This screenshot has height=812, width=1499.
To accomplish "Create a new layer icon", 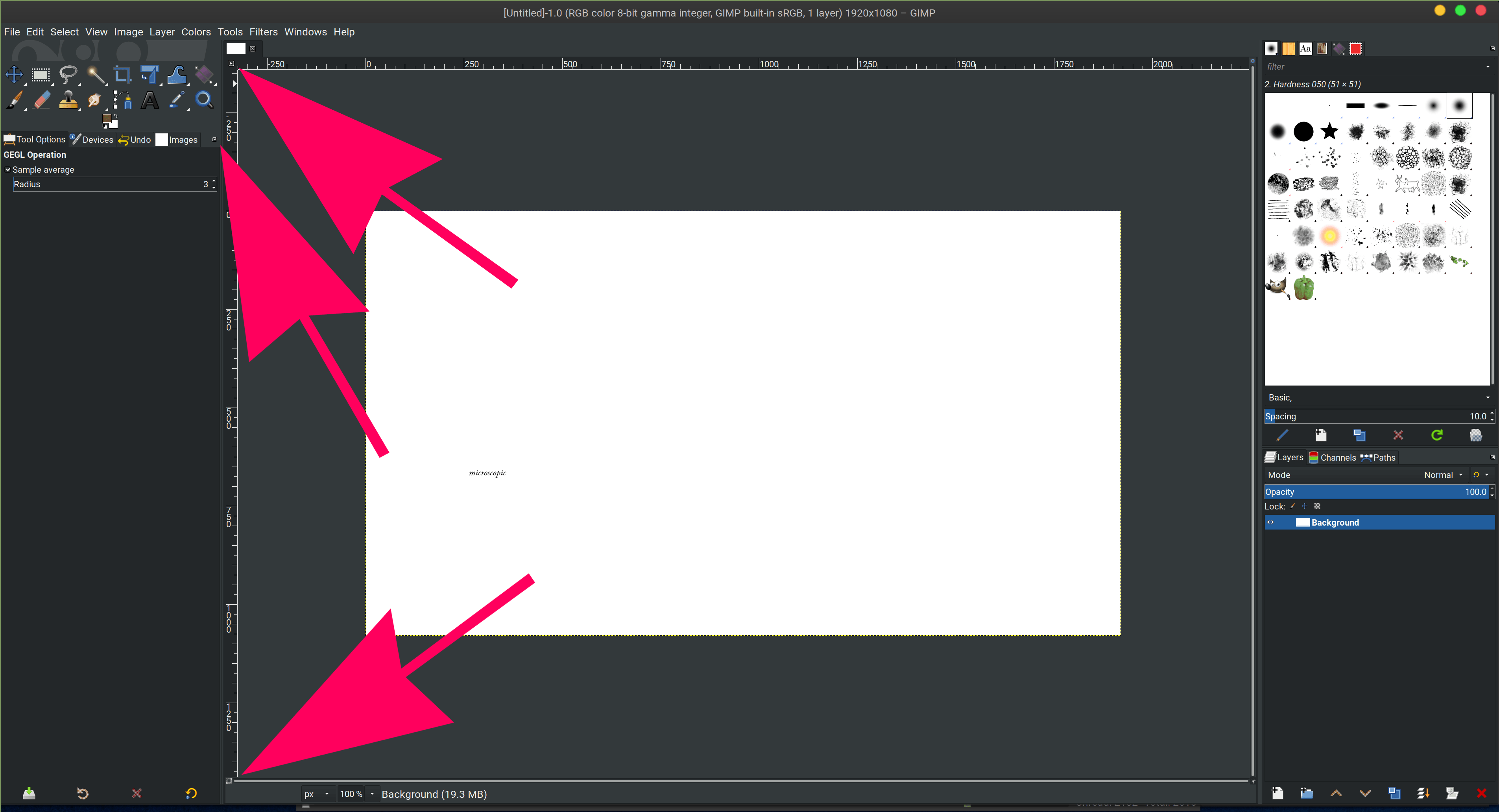I will click(1277, 794).
